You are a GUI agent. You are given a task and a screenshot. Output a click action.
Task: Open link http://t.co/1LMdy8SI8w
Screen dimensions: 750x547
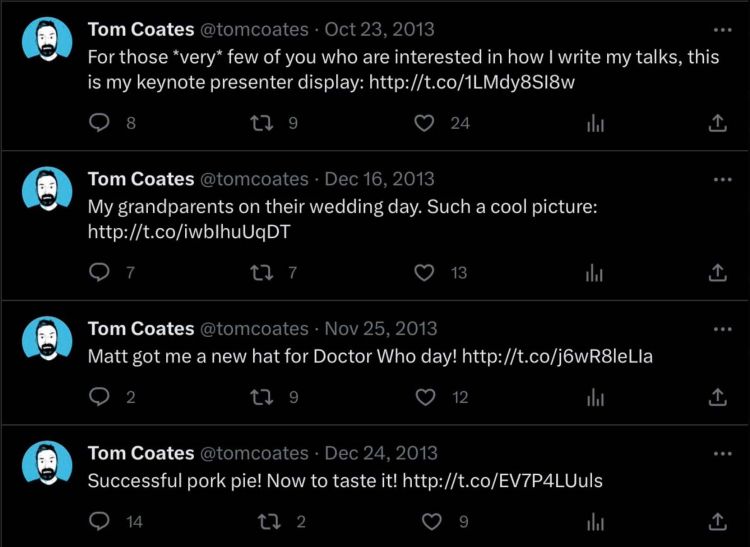click(472, 83)
